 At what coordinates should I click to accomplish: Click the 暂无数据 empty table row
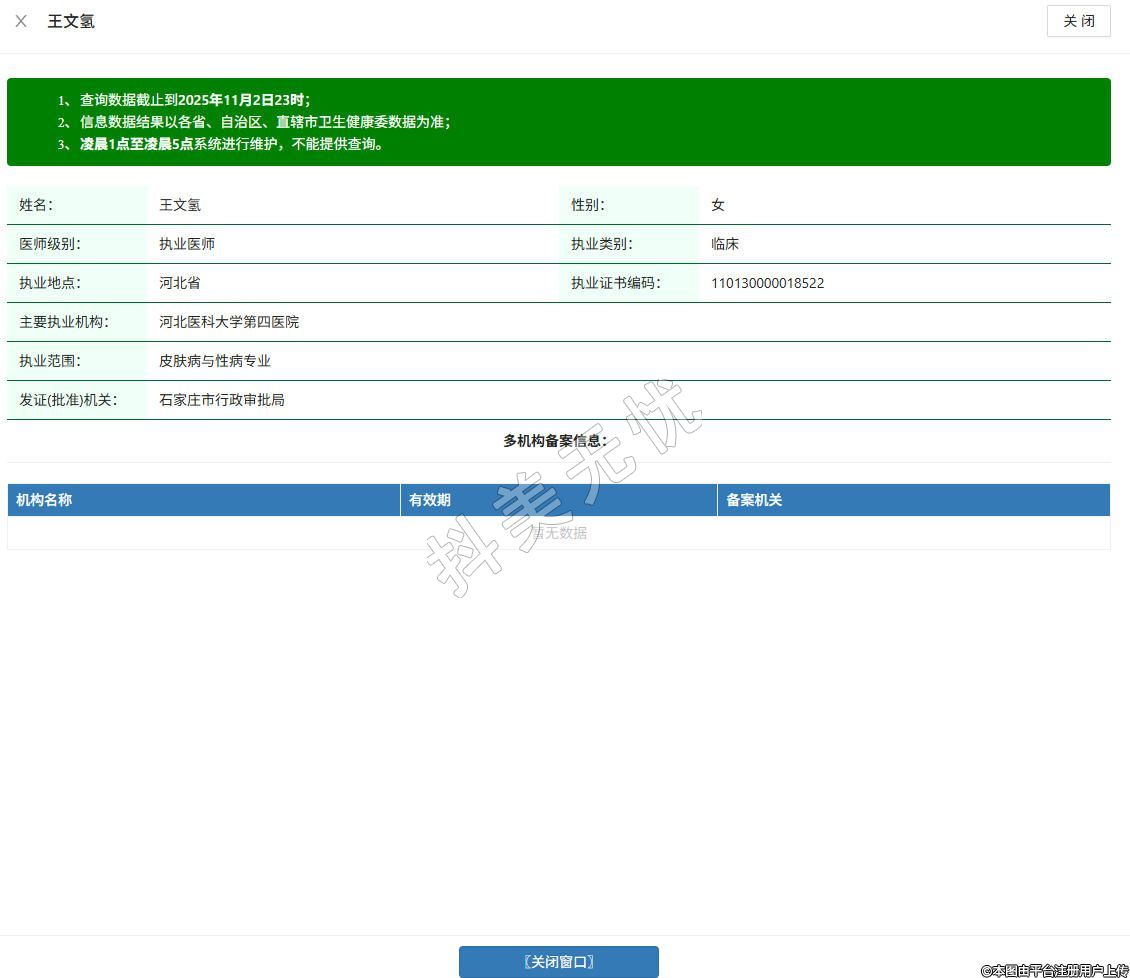[x=558, y=533]
